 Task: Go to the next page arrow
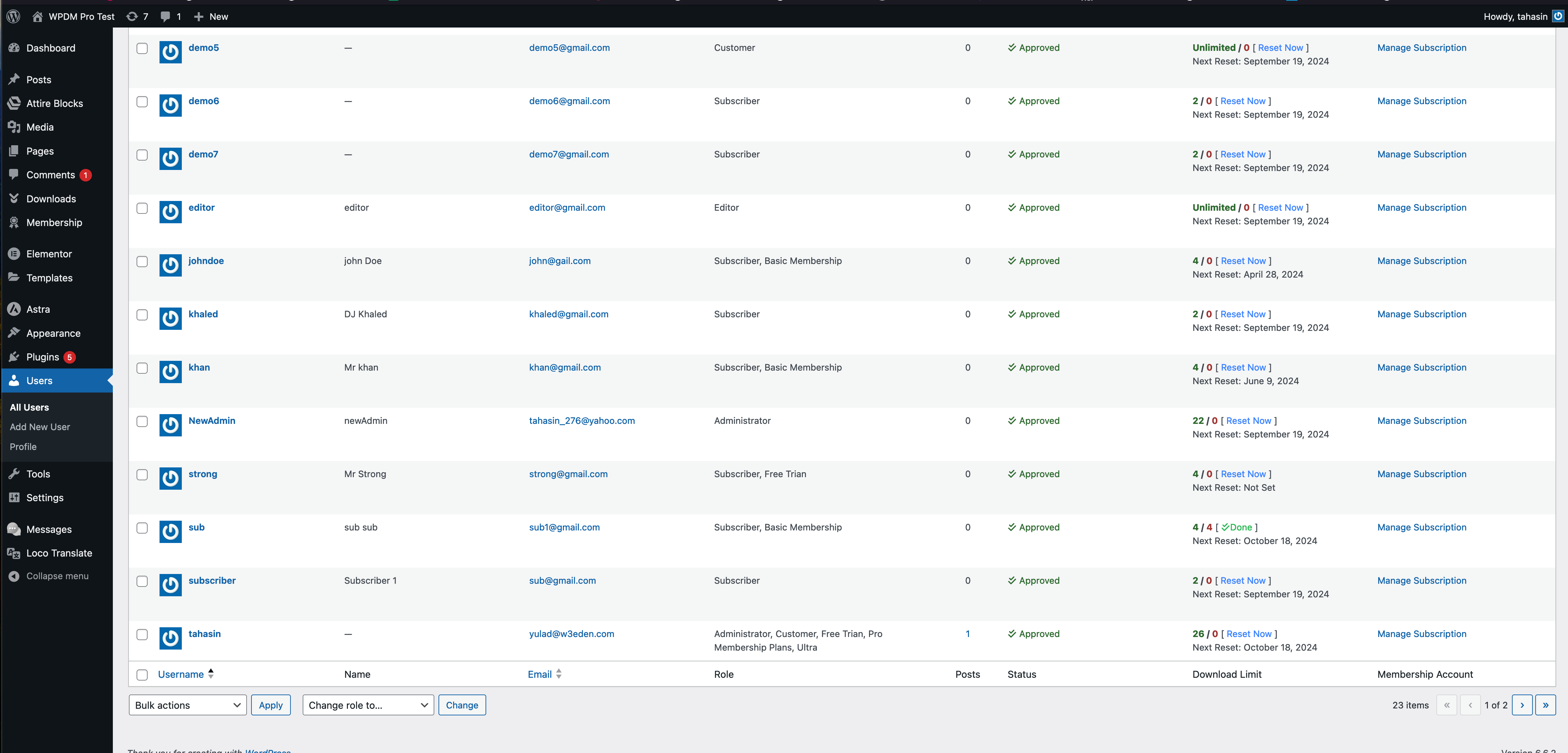tap(1522, 705)
